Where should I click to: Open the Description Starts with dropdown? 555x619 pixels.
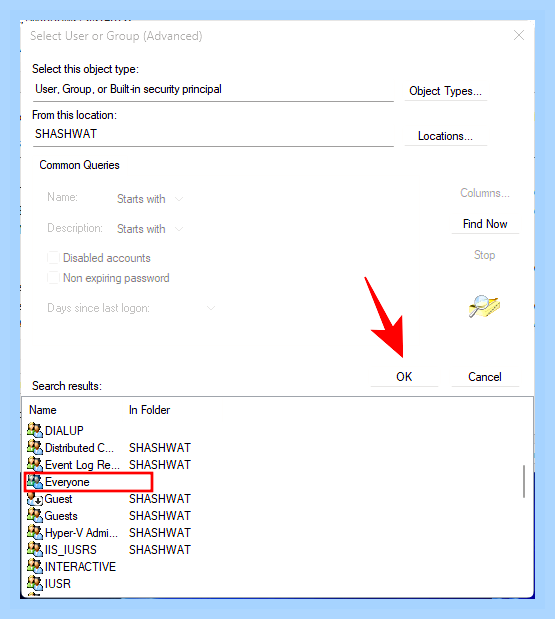[x=150, y=229]
